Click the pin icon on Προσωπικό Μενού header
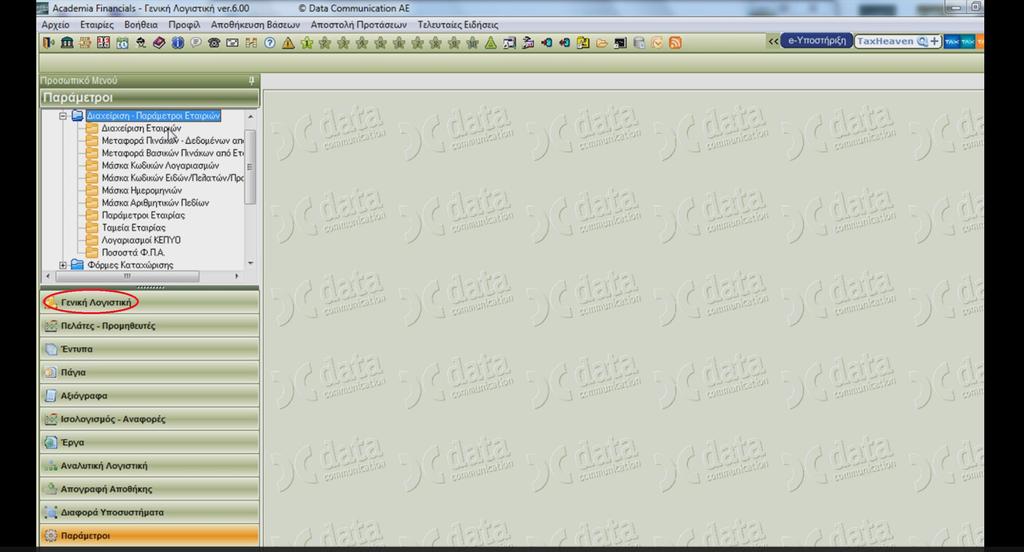This screenshot has height=552, width=1024. click(251, 80)
